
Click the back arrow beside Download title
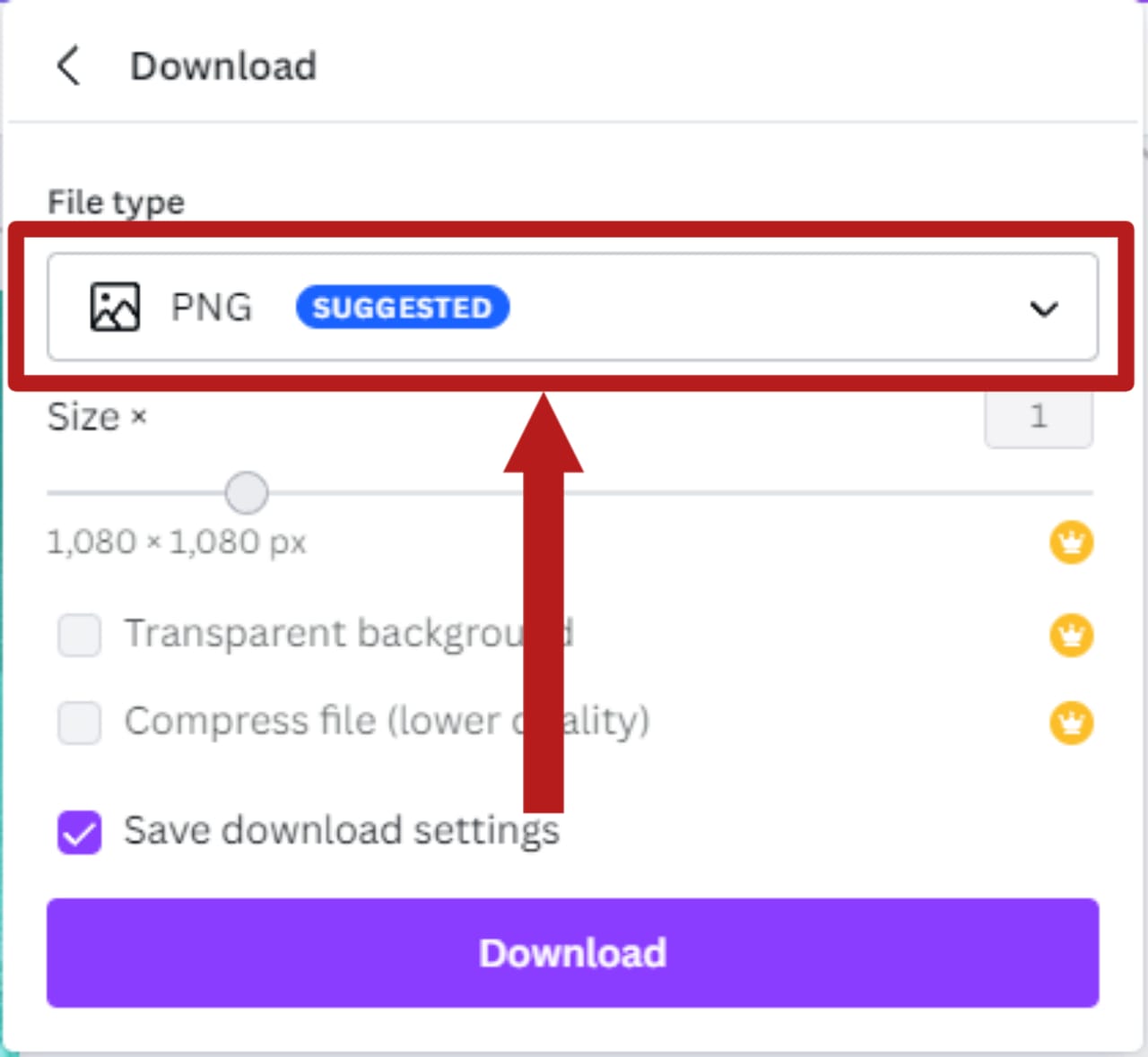pos(69,65)
